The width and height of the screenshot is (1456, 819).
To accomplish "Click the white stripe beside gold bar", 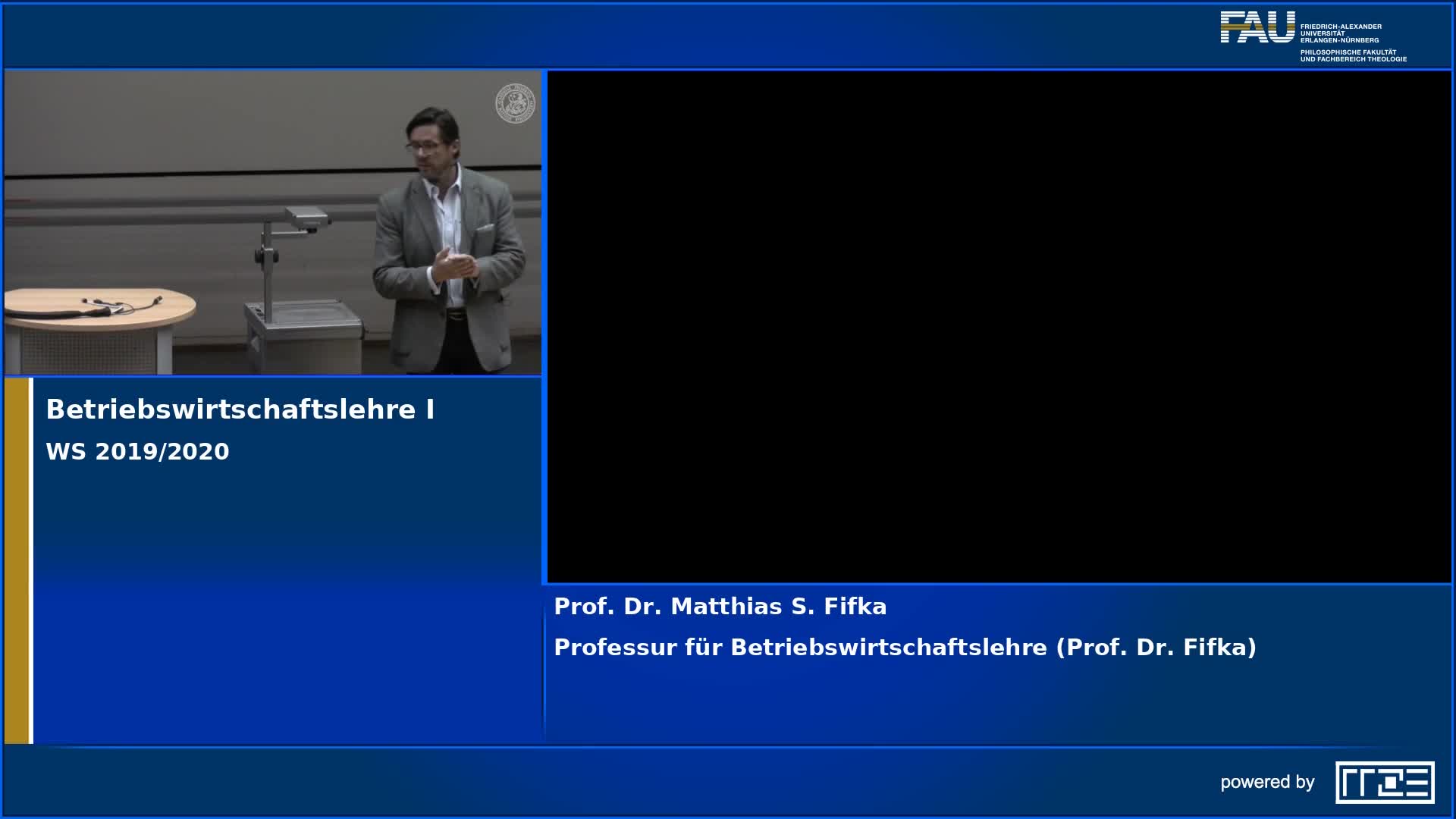I will 31,561.
